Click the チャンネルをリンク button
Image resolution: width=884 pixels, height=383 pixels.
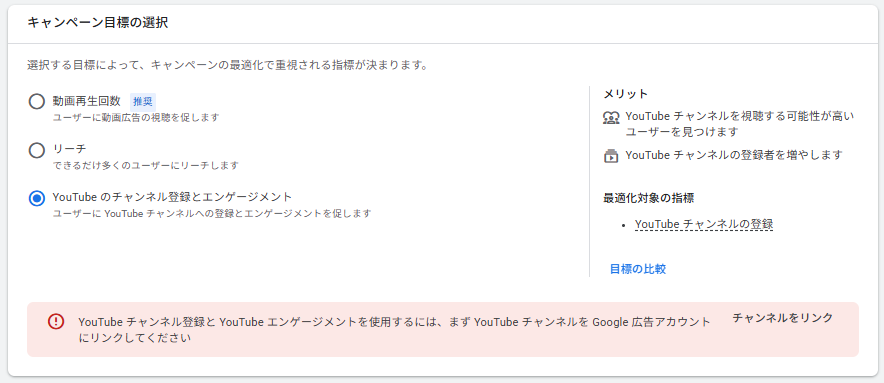point(783,318)
